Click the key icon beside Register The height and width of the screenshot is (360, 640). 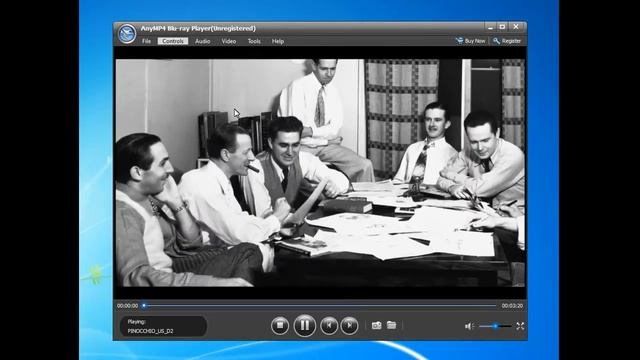496,41
